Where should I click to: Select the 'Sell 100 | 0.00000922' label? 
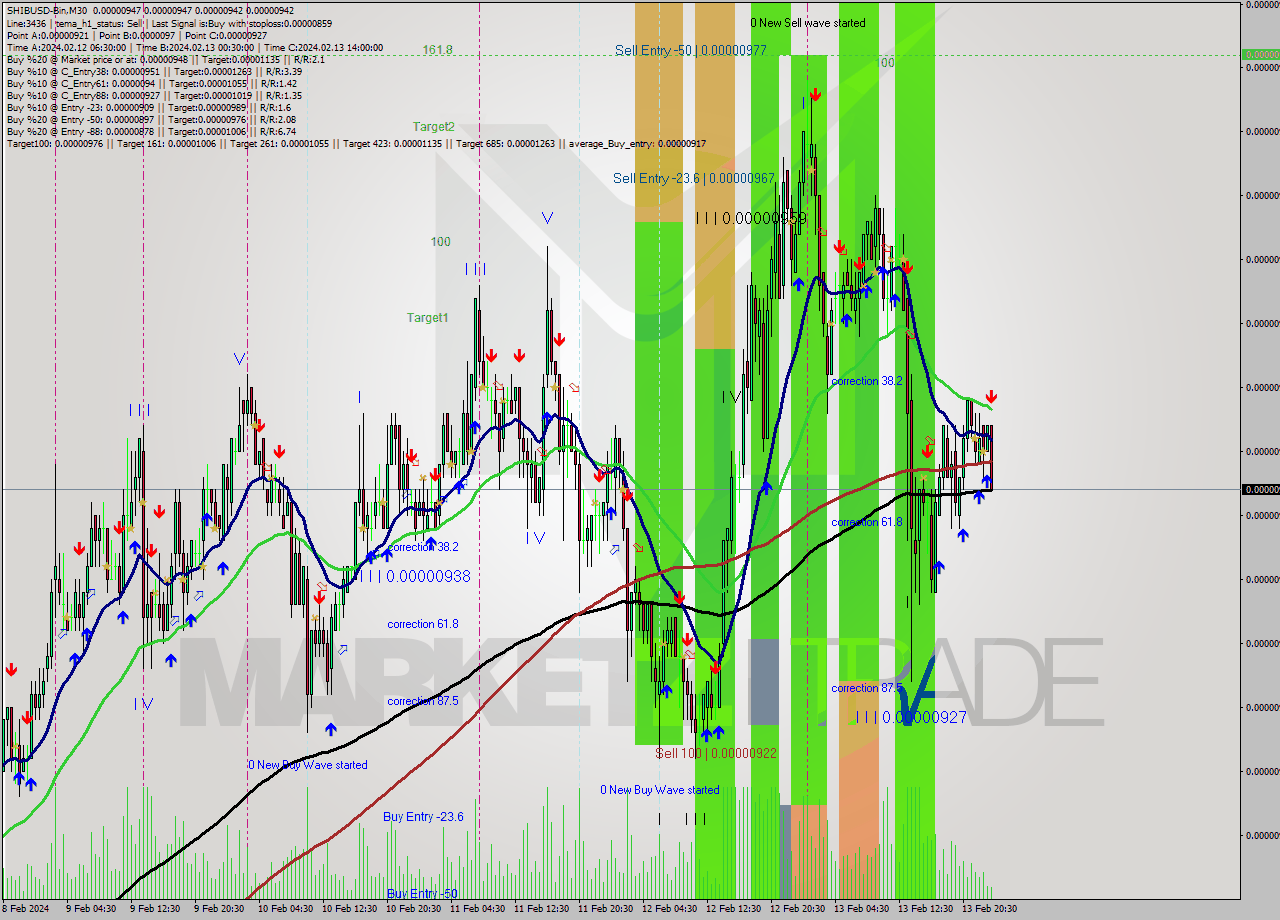point(716,753)
